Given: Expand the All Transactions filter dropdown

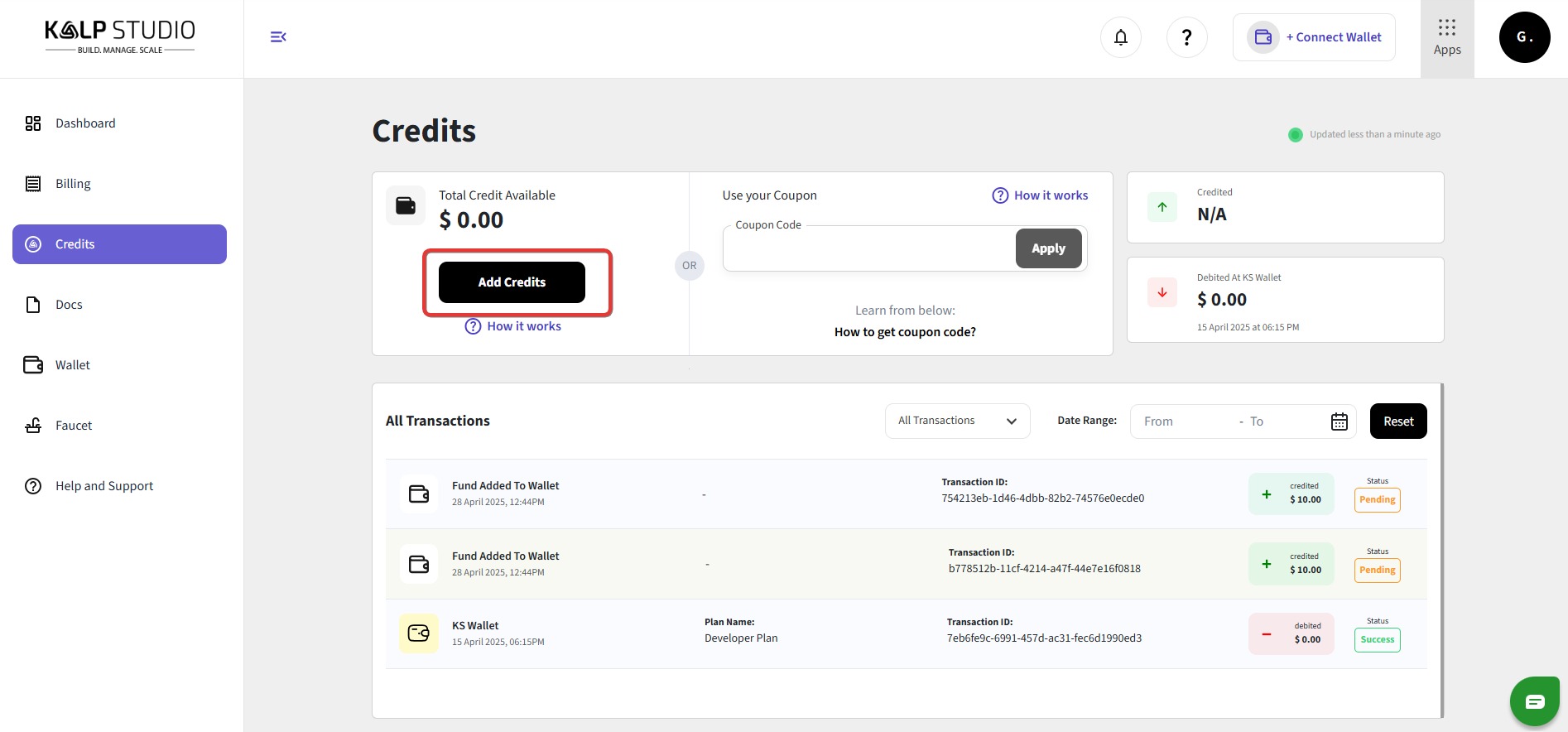Looking at the screenshot, I should [x=957, y=421].
